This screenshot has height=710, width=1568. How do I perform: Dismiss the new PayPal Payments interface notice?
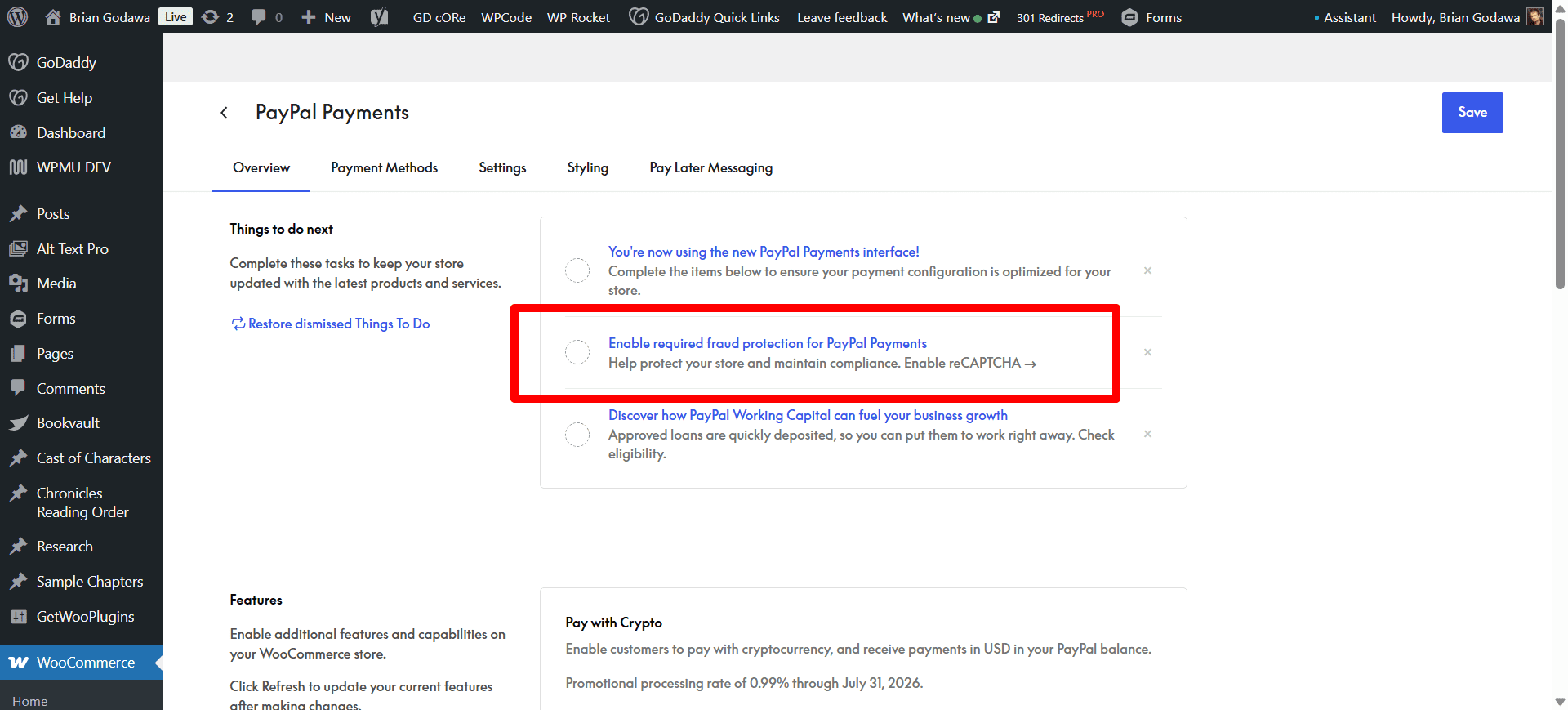point(1147,270)
